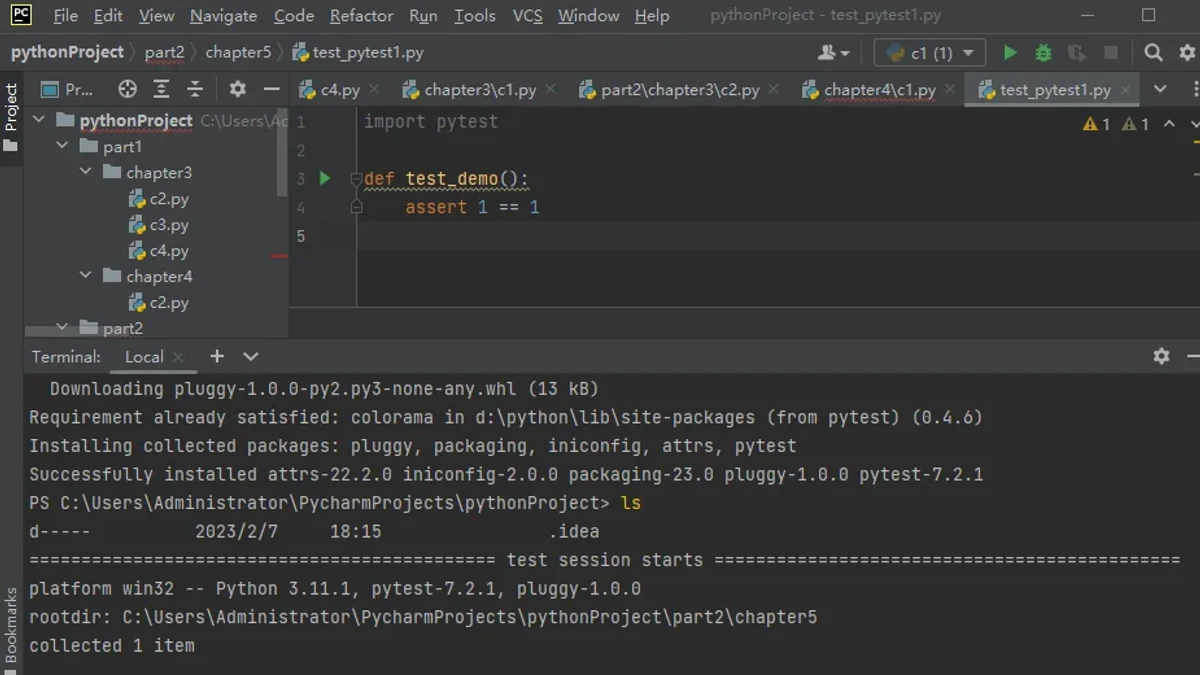Run with coverage icon in toolbar
The image size is (1200, 675).
point(1077,53)
